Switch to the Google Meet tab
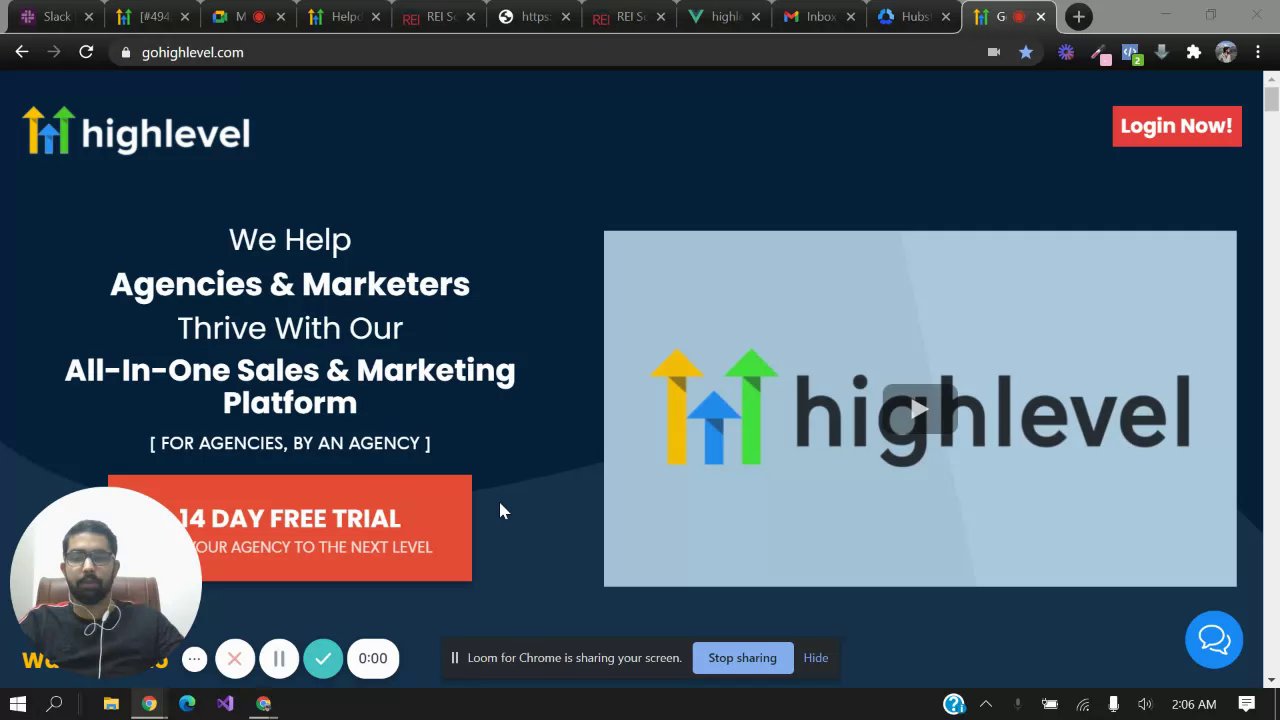The width and height of the screenshot is (1280, 720). coord(247,17)
